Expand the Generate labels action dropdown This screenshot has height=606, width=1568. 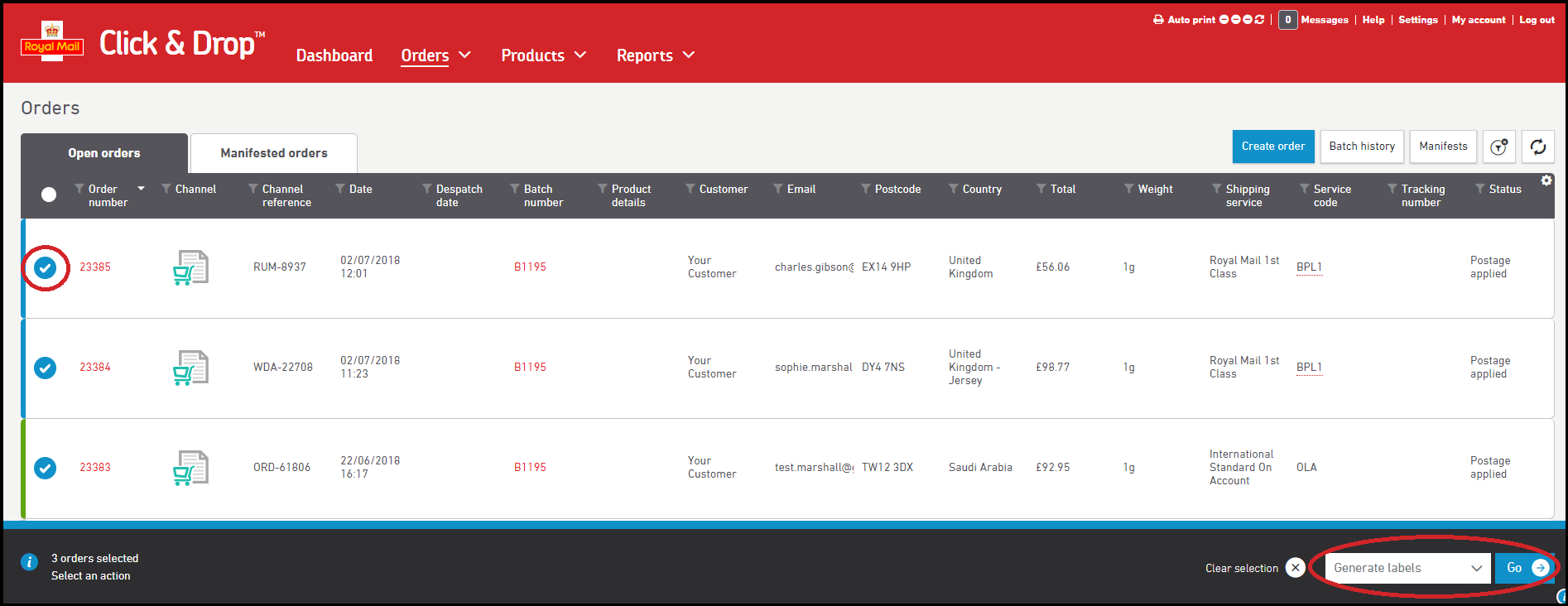click(1407, 568)
